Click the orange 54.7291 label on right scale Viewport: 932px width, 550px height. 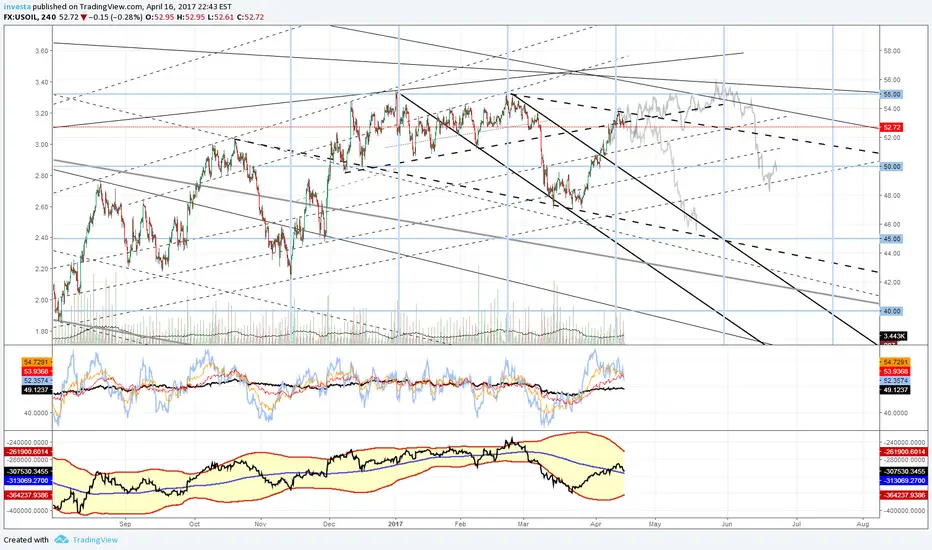pyautogui.click(x=895, y=362)
